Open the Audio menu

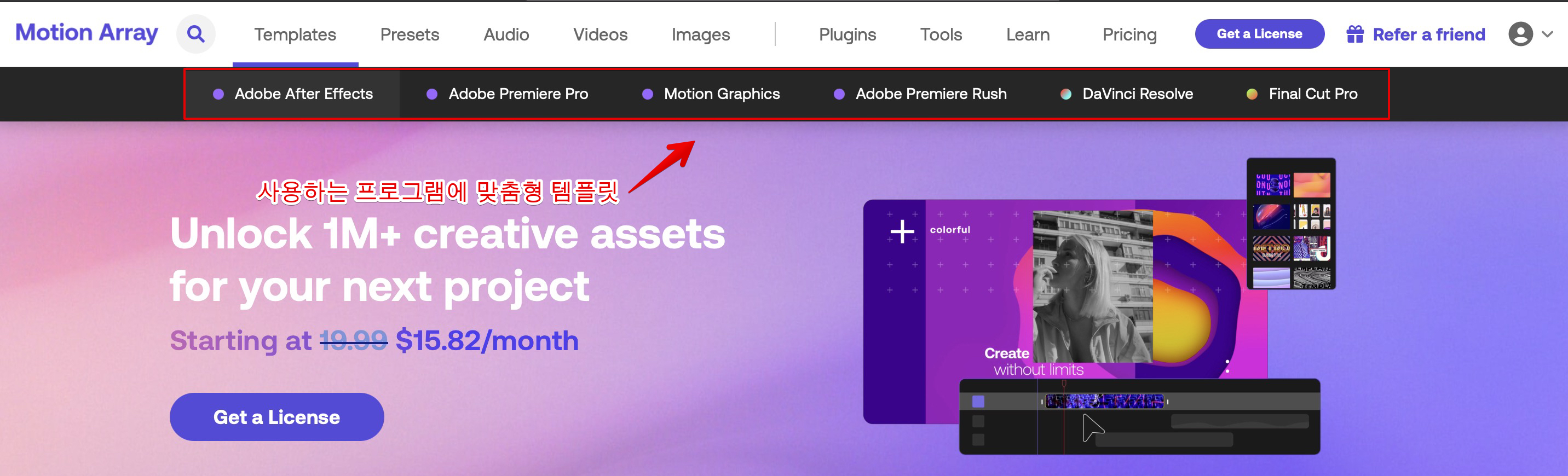coord(506,34)
